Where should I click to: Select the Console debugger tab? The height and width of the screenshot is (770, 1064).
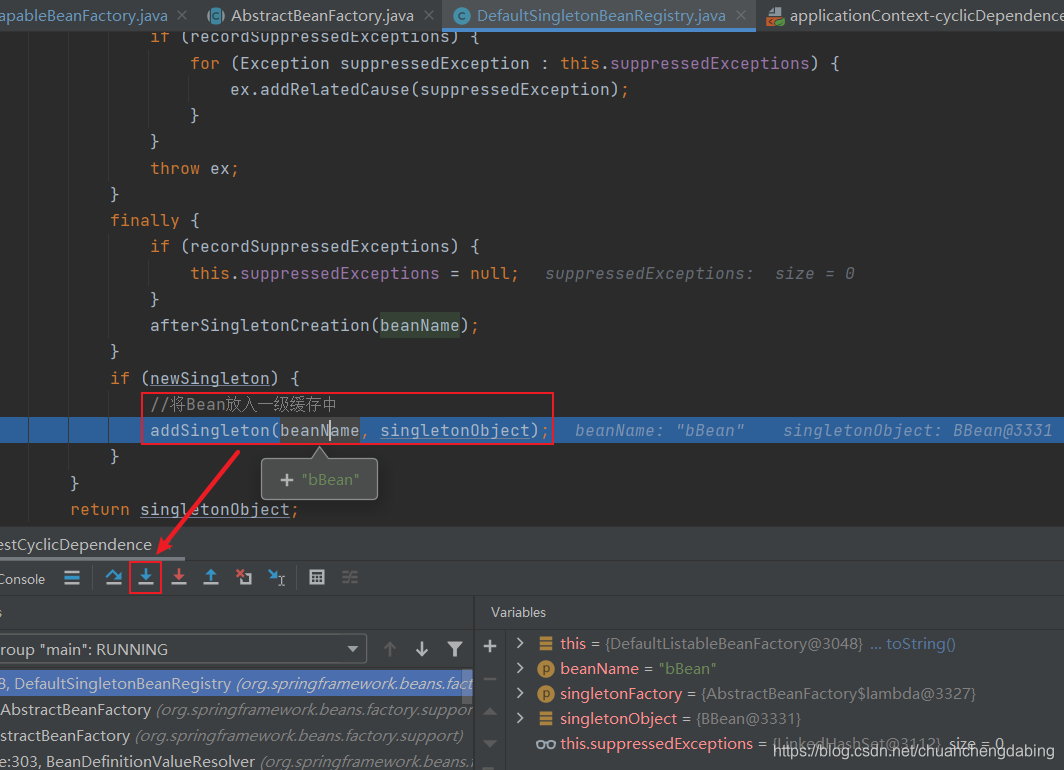coord(22,579)
